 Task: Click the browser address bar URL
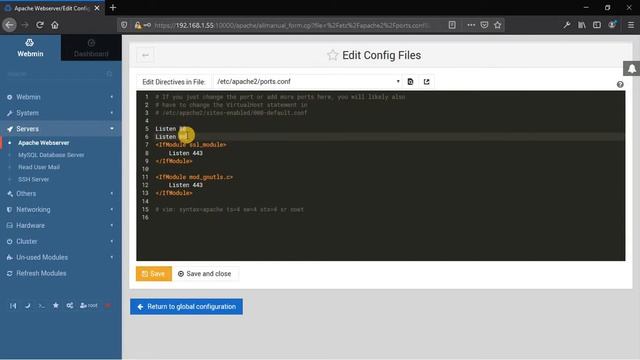pyautogui.click(x=292, y=25)
